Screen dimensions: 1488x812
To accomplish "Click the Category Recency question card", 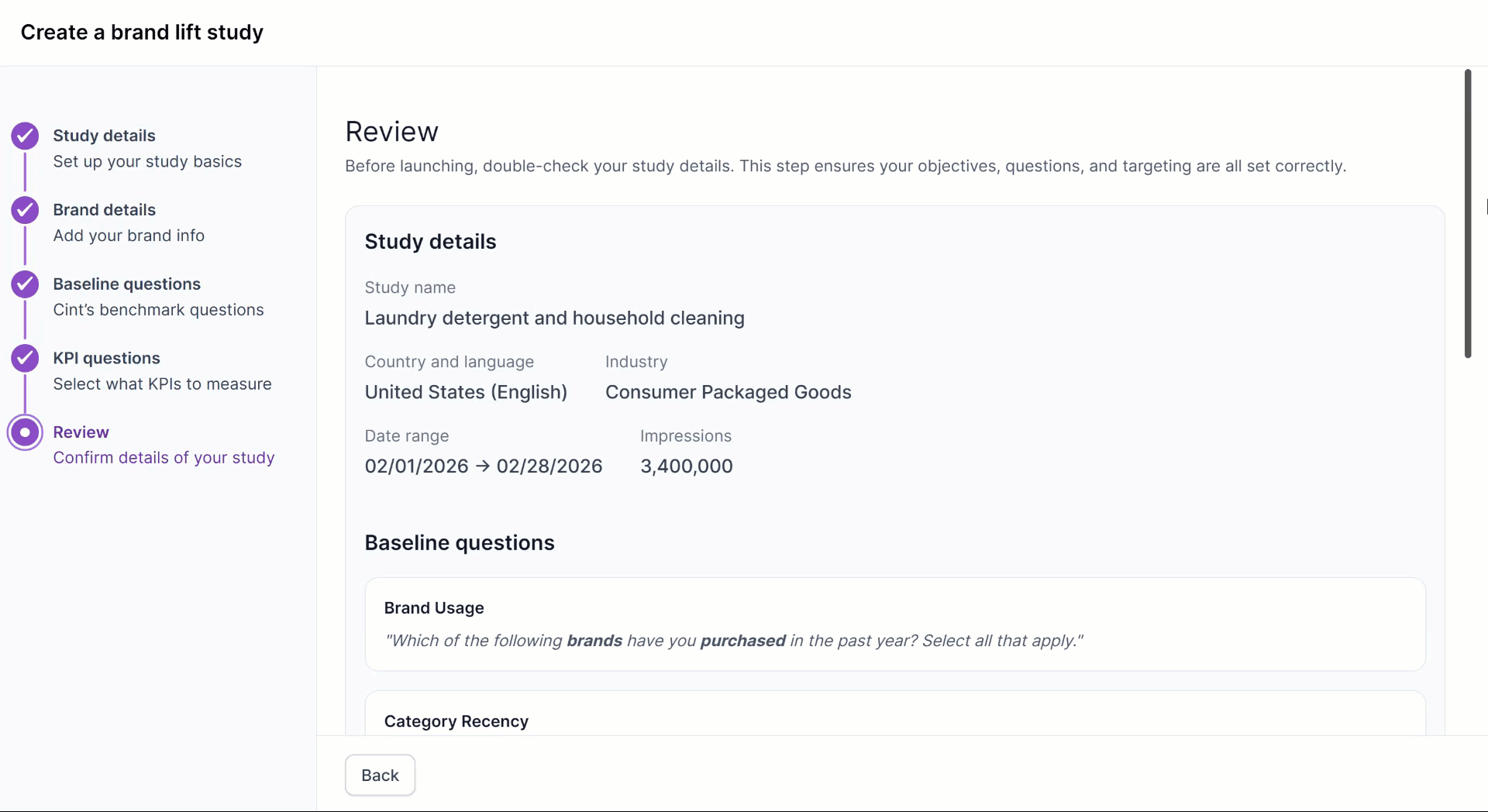I will click(894, 717).
